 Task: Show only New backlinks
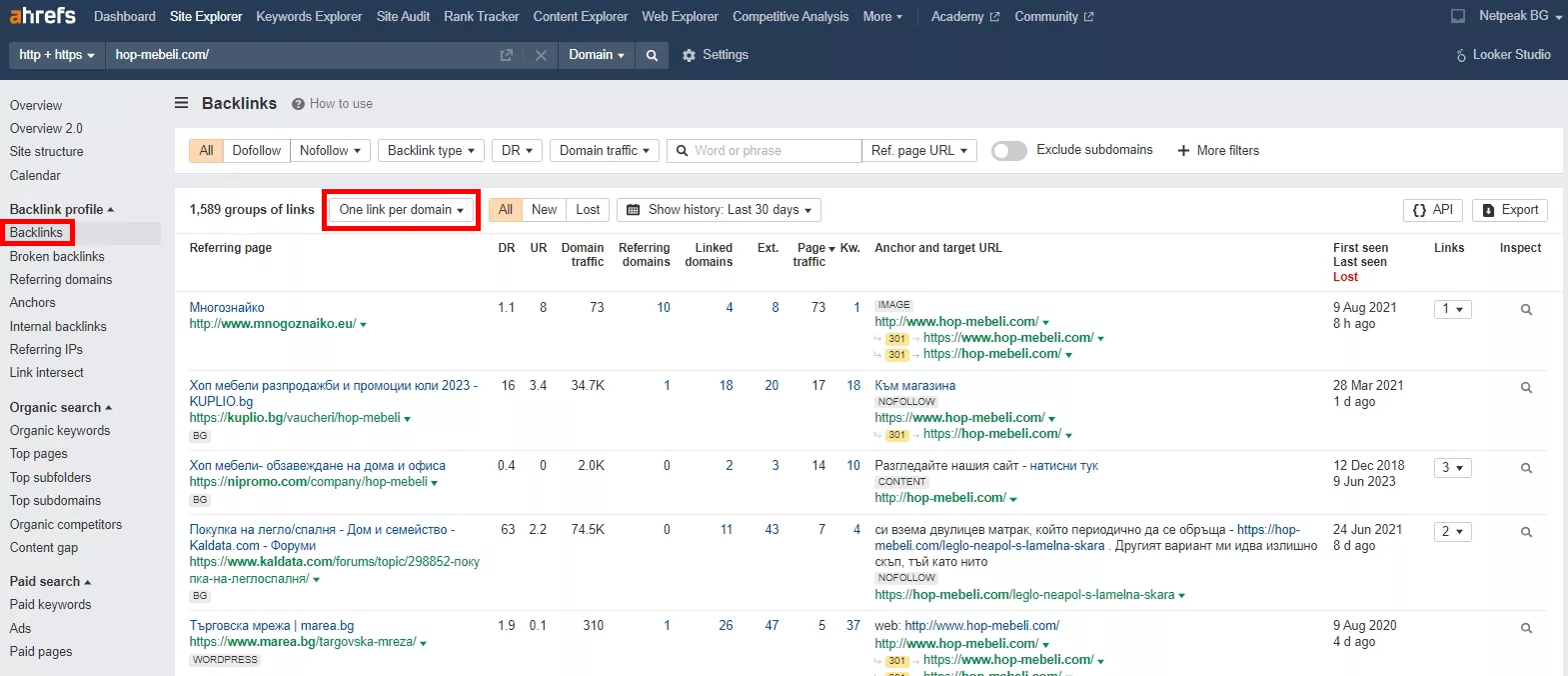pyautogui.click(x=544, y=210)
